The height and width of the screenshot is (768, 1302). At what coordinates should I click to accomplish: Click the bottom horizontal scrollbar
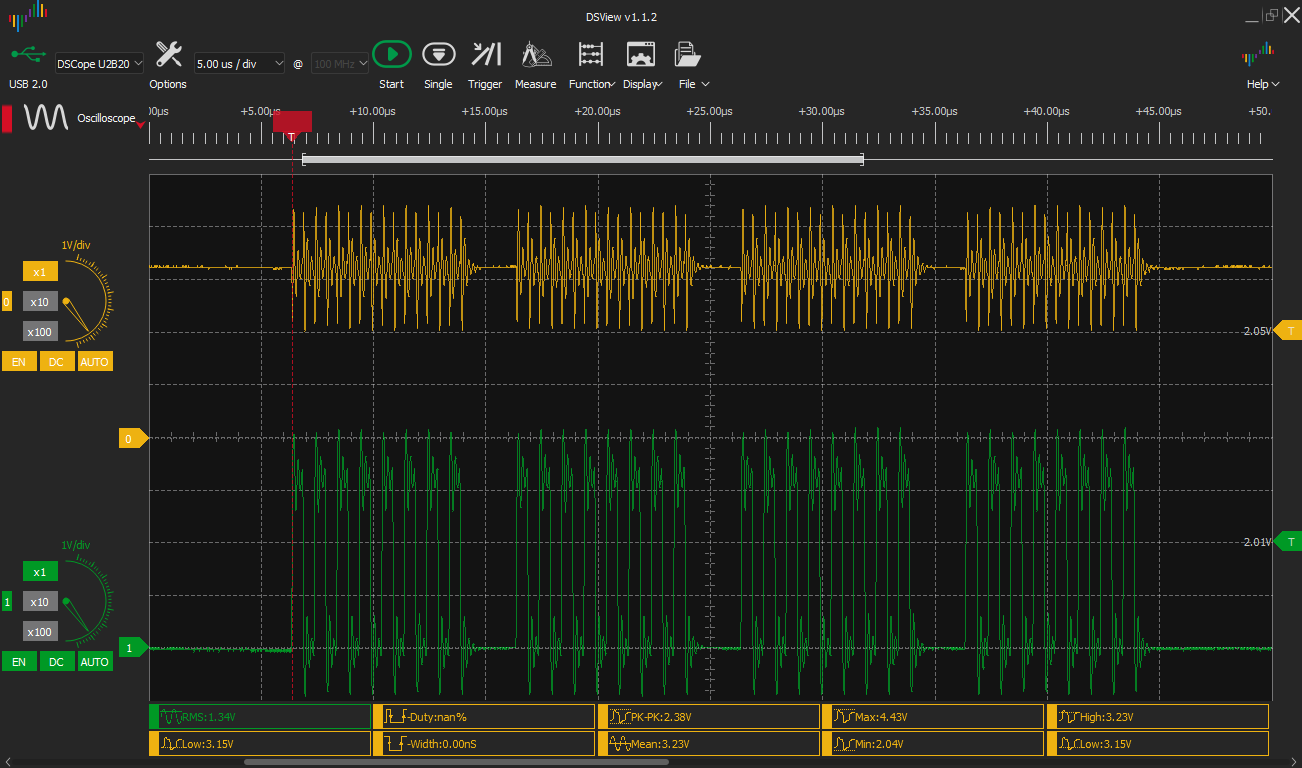(457, 762)
